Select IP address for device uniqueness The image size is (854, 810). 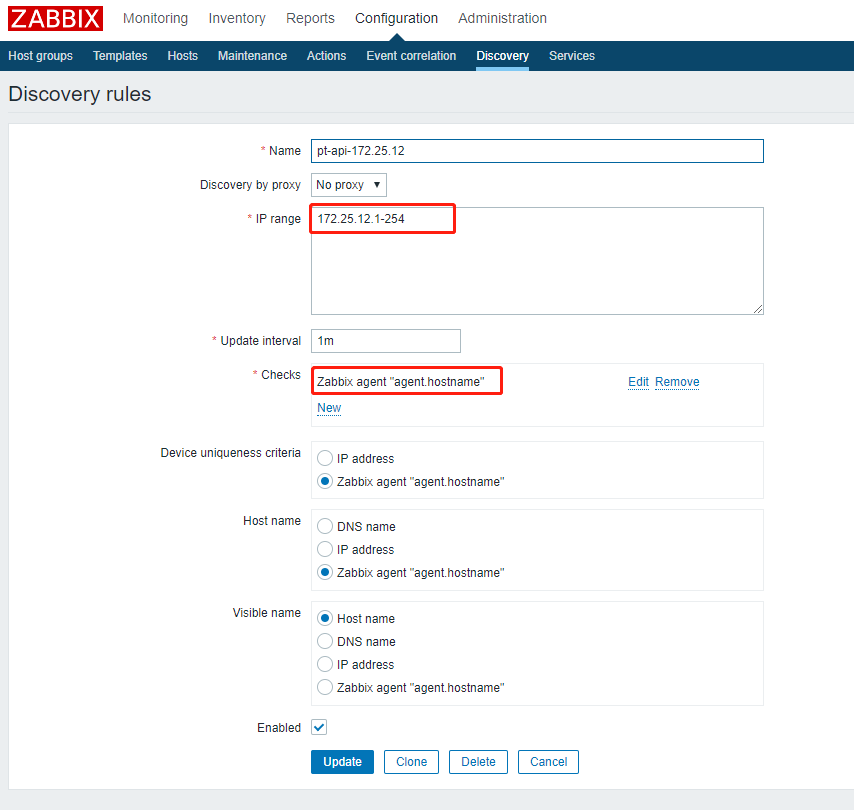click(325, 458)
